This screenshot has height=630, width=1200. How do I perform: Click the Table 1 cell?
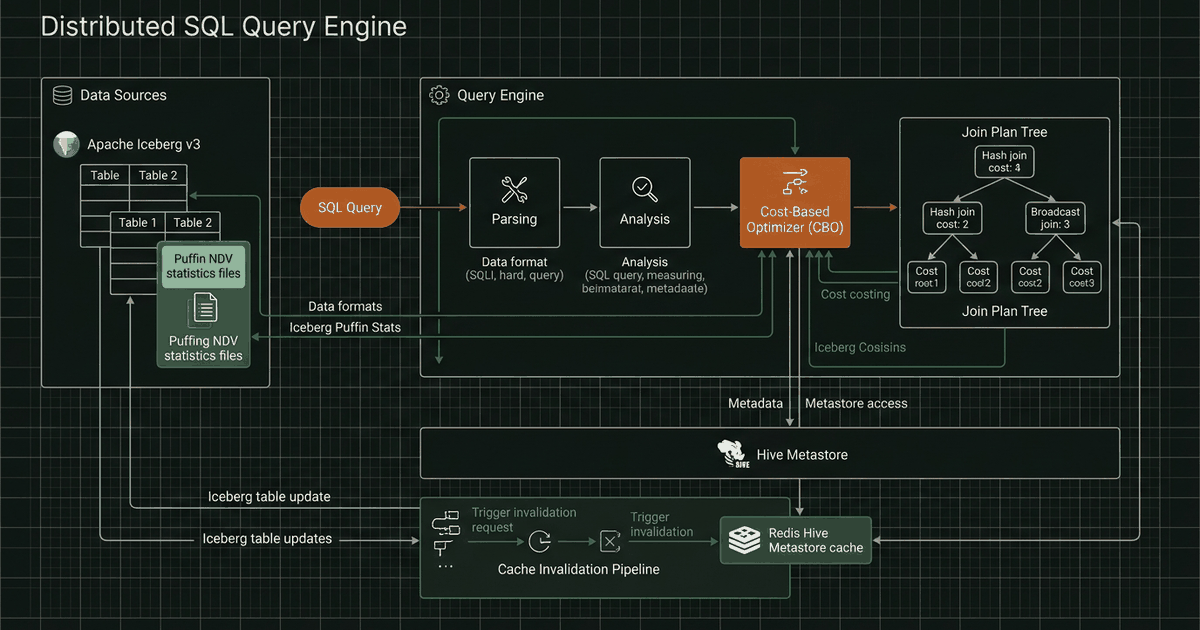click(138, 223)
